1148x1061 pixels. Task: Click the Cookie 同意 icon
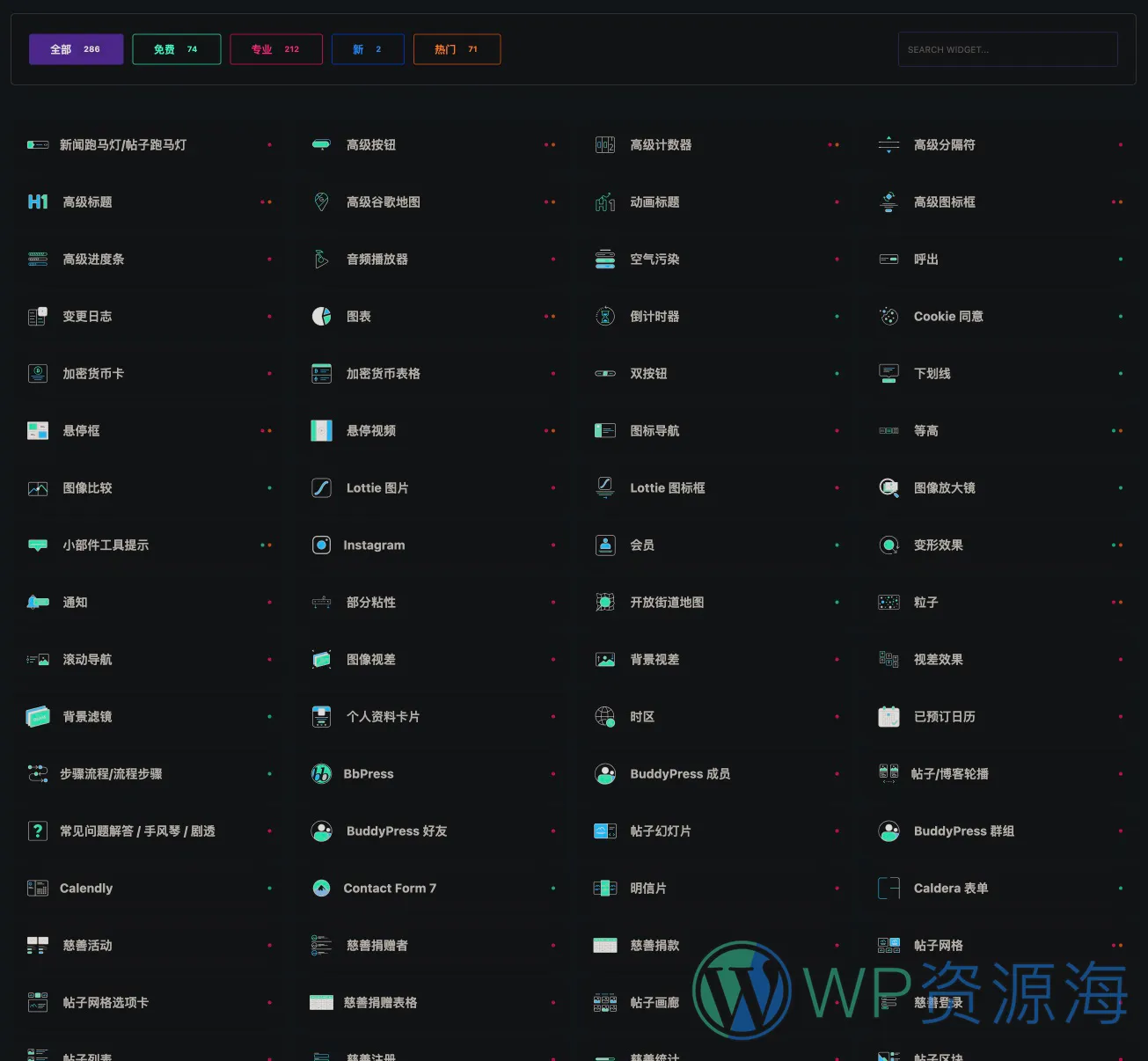click(888, 317)
